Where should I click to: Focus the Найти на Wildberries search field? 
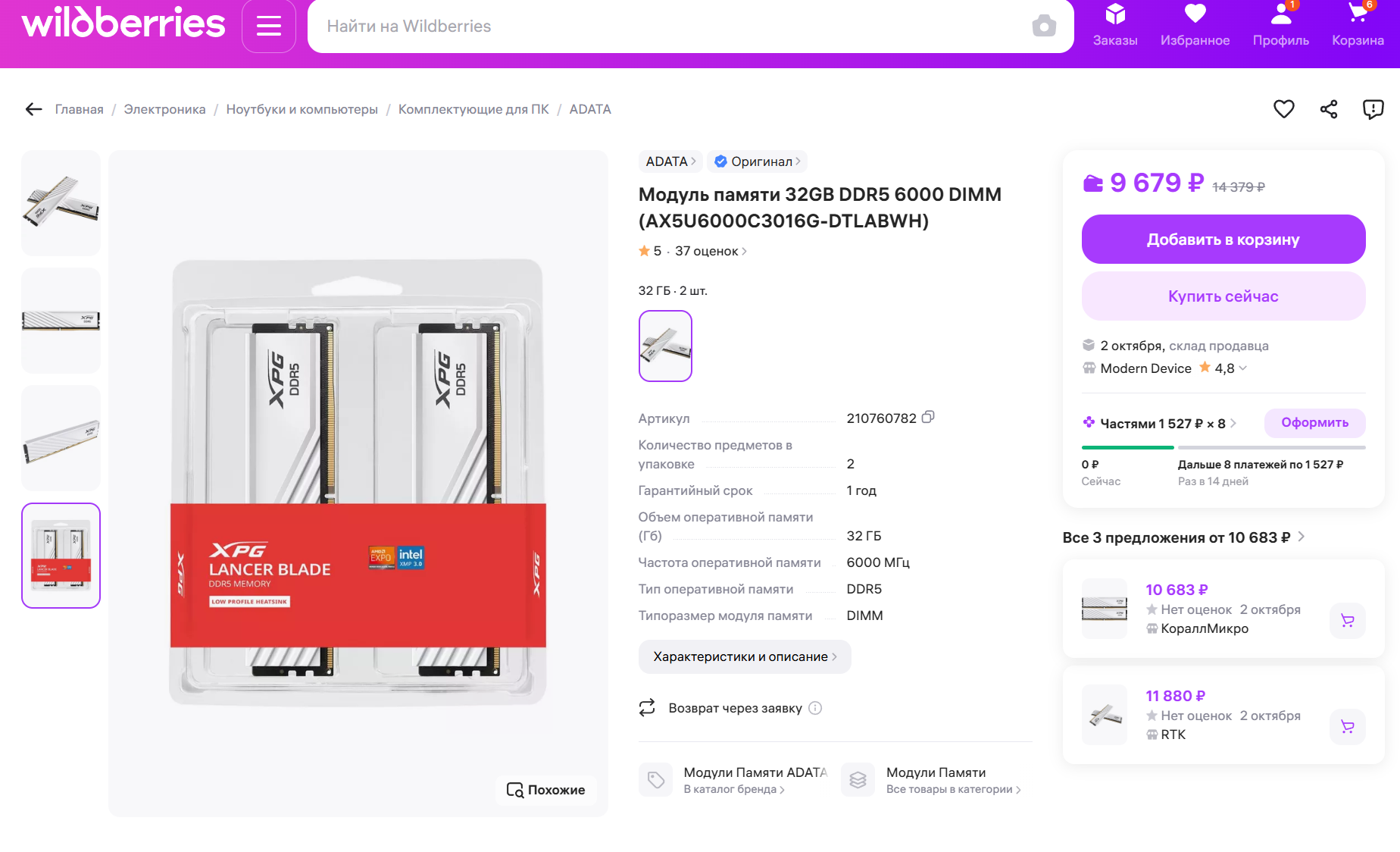coord(667,27)
